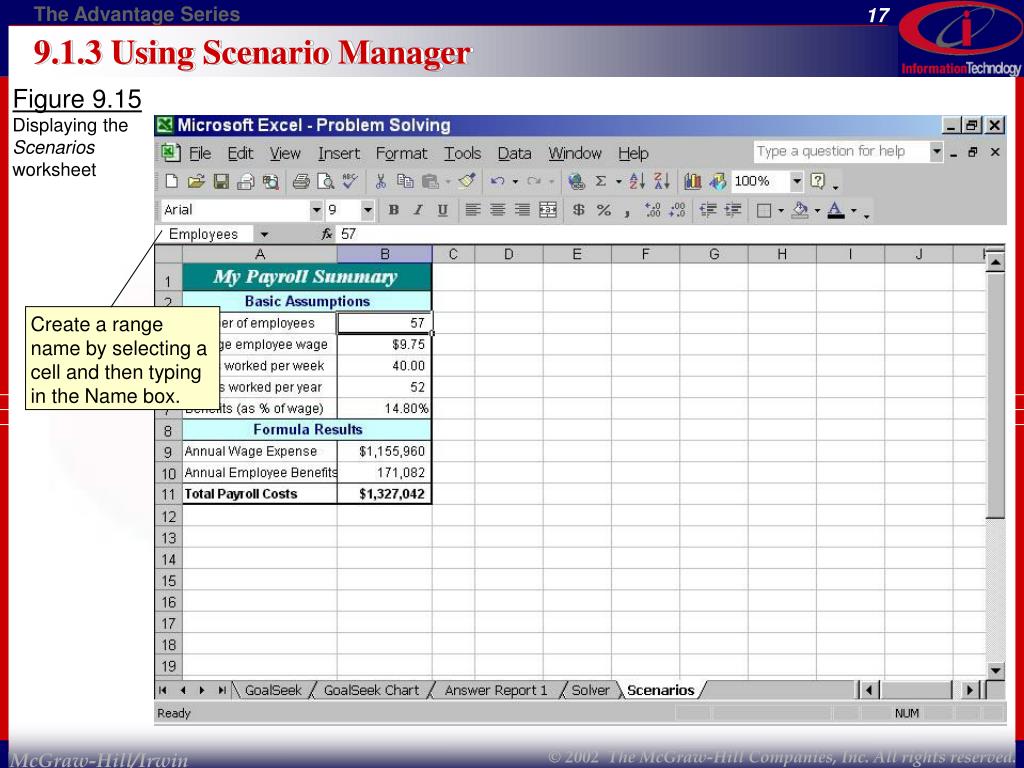Viewport: 1024px width, 768px height.
Task: Open the Borders dropdown arrow
Action: (780, 210)
